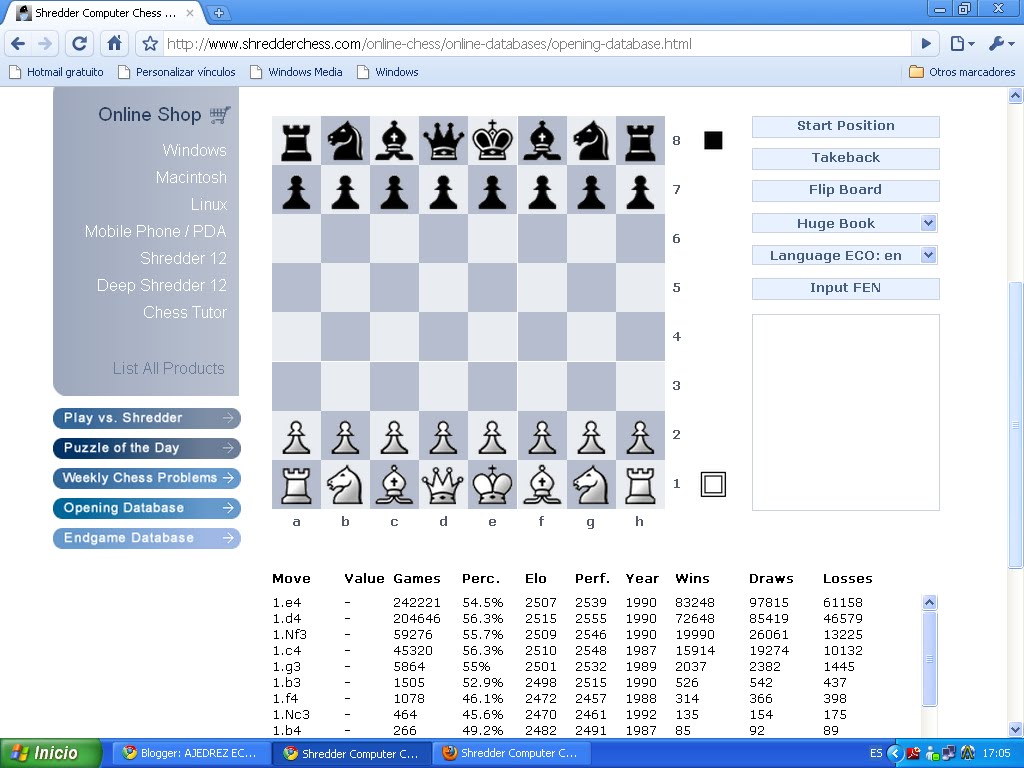Select the white bishop on f1
This screenshot has width=1024, height=768.
[x=541, y=484]
